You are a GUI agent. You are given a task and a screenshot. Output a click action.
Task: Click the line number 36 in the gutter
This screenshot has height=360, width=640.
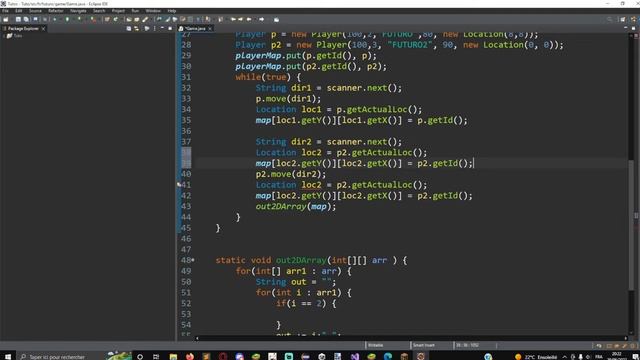click(186, 131)
